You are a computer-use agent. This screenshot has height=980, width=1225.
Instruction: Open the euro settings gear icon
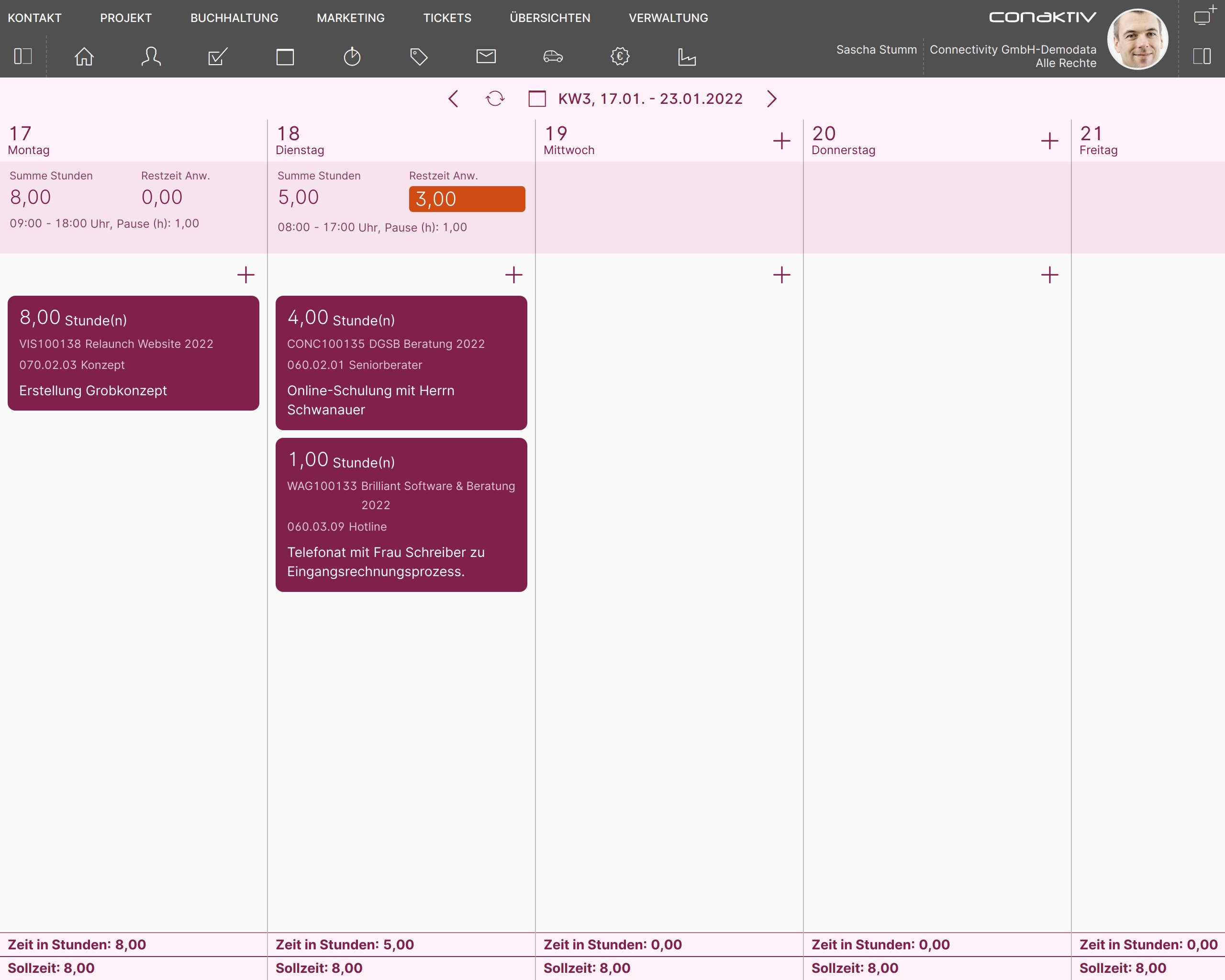pyautogui.click(x=620, y=56)
